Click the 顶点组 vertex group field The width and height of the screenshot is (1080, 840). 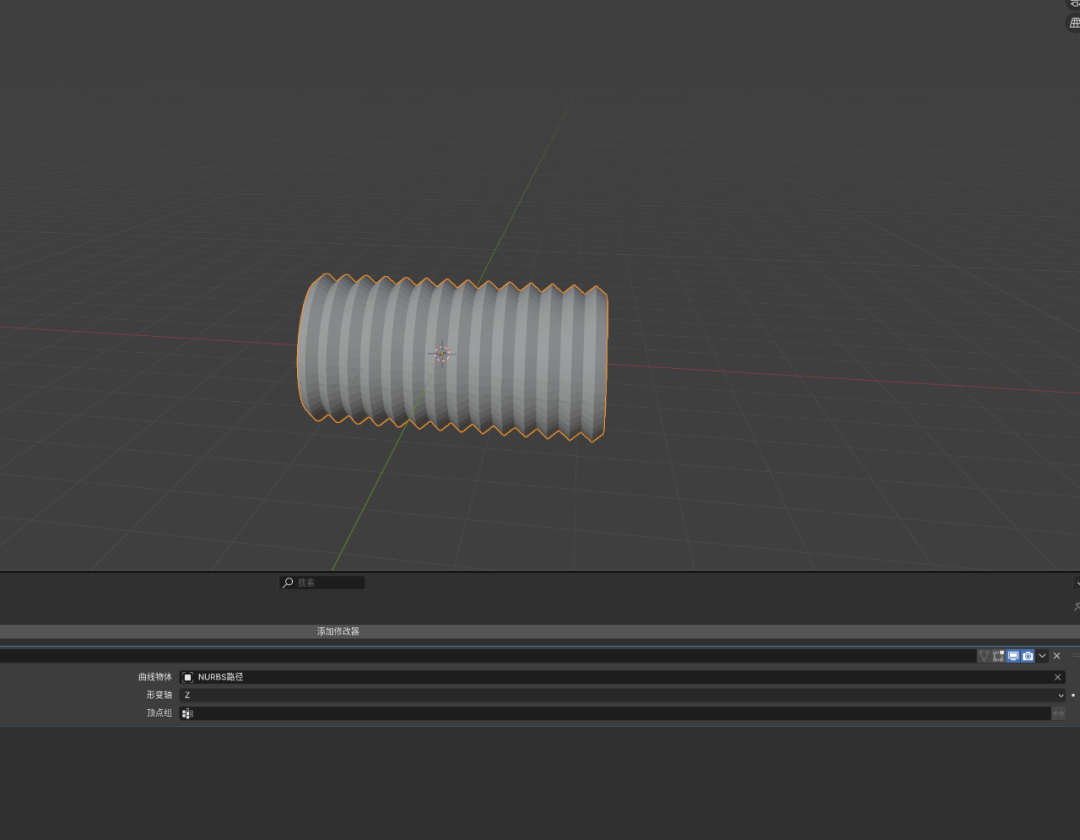614,713
